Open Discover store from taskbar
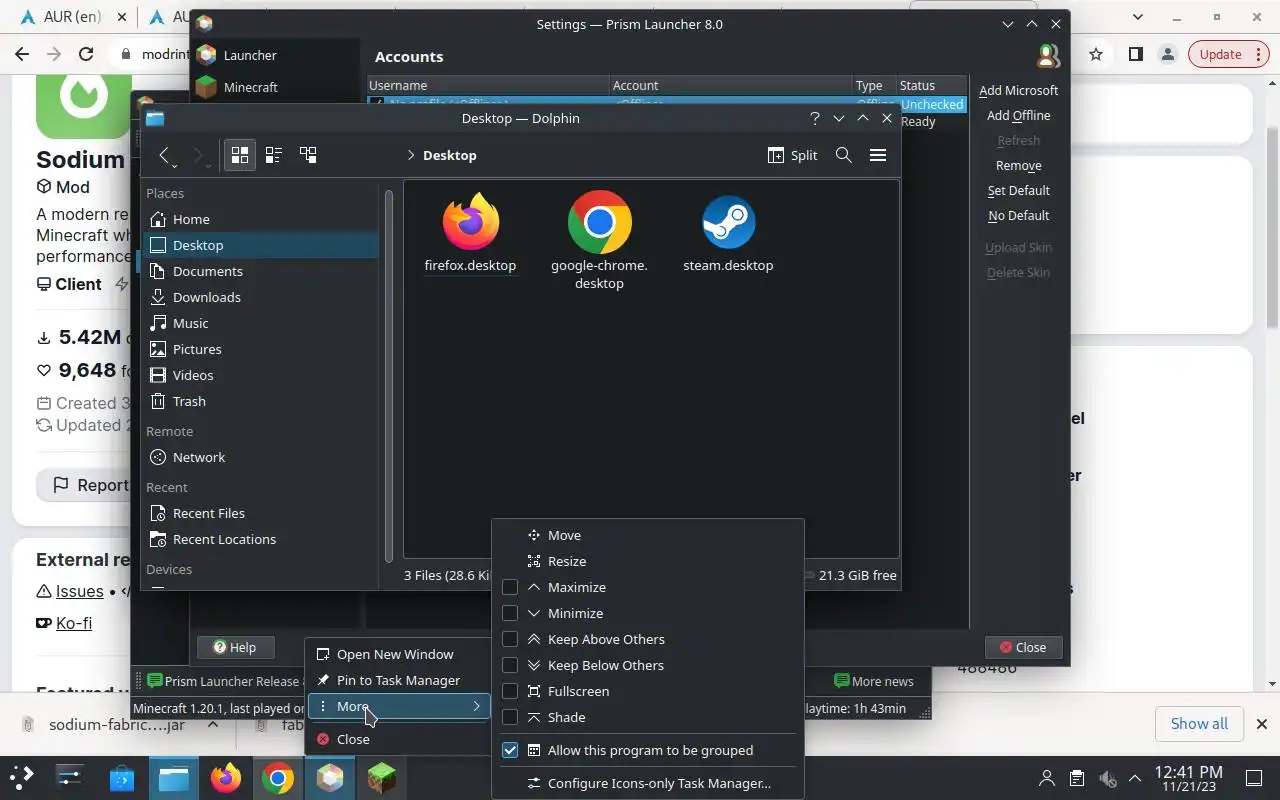Image resolution: width=1280 pixels, height=800 pixels. tap(122, 777)
